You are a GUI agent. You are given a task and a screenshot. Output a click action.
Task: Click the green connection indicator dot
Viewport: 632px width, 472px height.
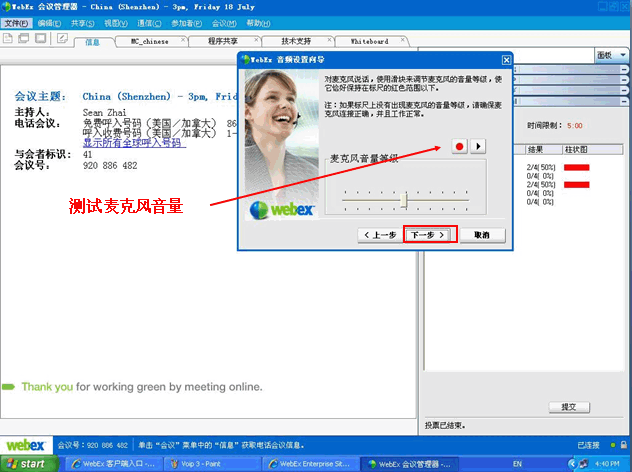coord(613,445)
